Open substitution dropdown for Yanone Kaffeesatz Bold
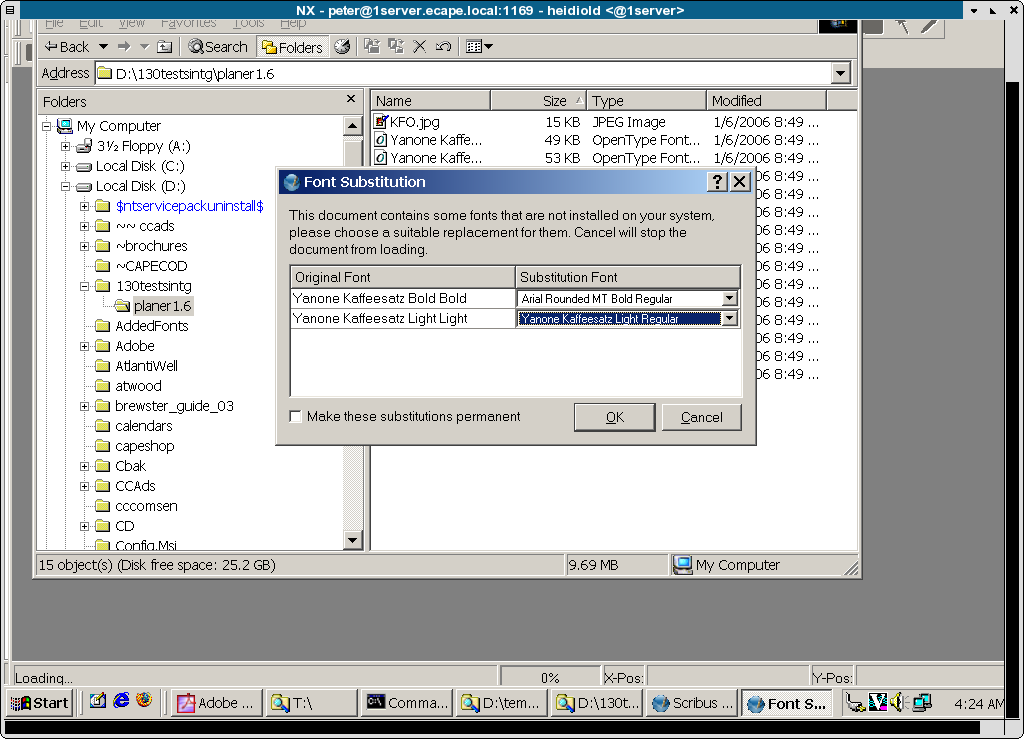The width and height of the screenshot is (1024, 739). 729,298
